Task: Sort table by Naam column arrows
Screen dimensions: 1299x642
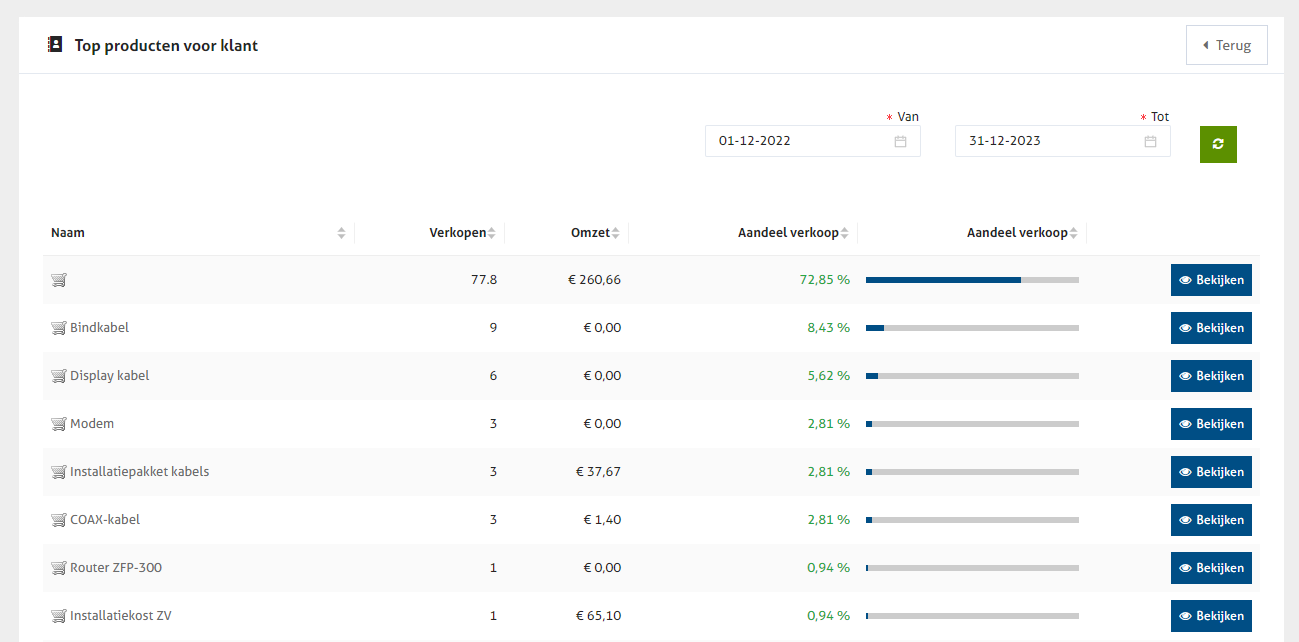Action: [x=341, y=233]
